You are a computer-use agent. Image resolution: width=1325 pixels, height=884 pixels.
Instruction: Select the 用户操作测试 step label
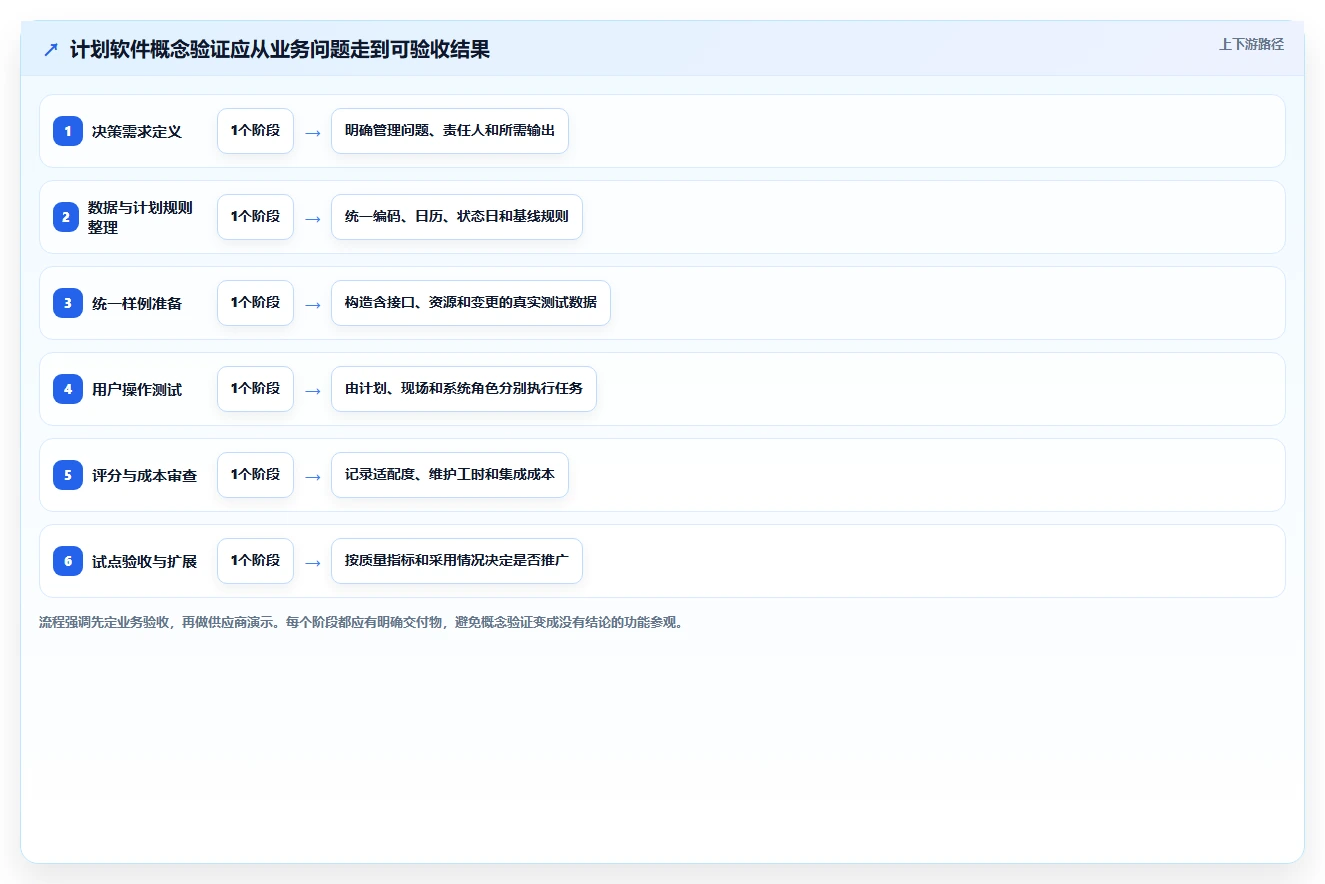tap(137, 389)
